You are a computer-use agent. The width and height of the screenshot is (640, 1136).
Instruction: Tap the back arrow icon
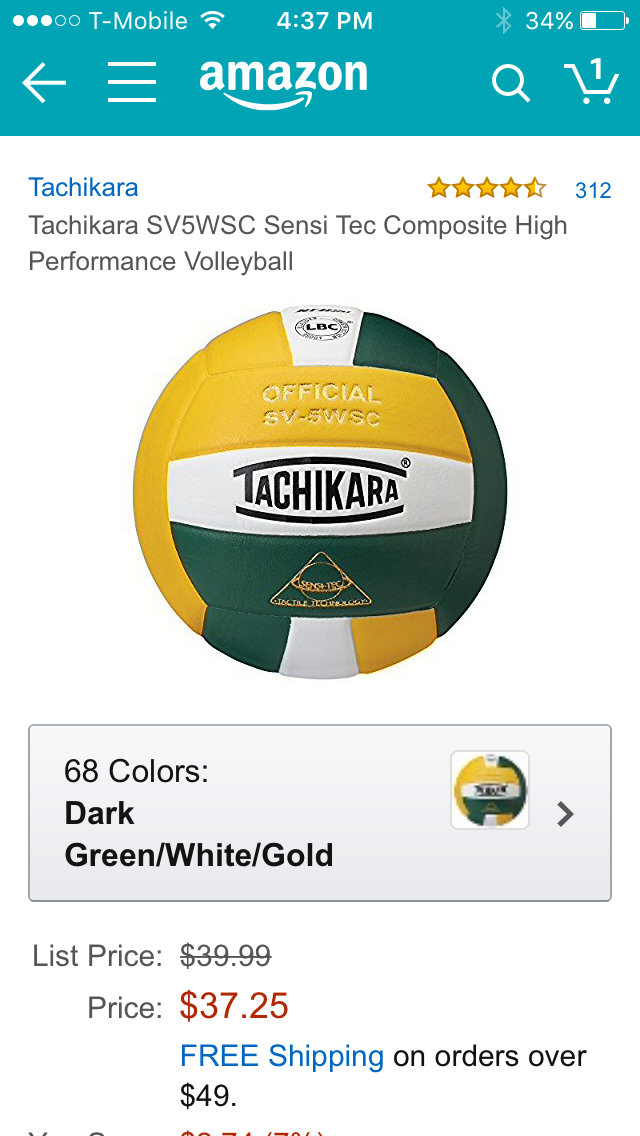pos(44,83)
